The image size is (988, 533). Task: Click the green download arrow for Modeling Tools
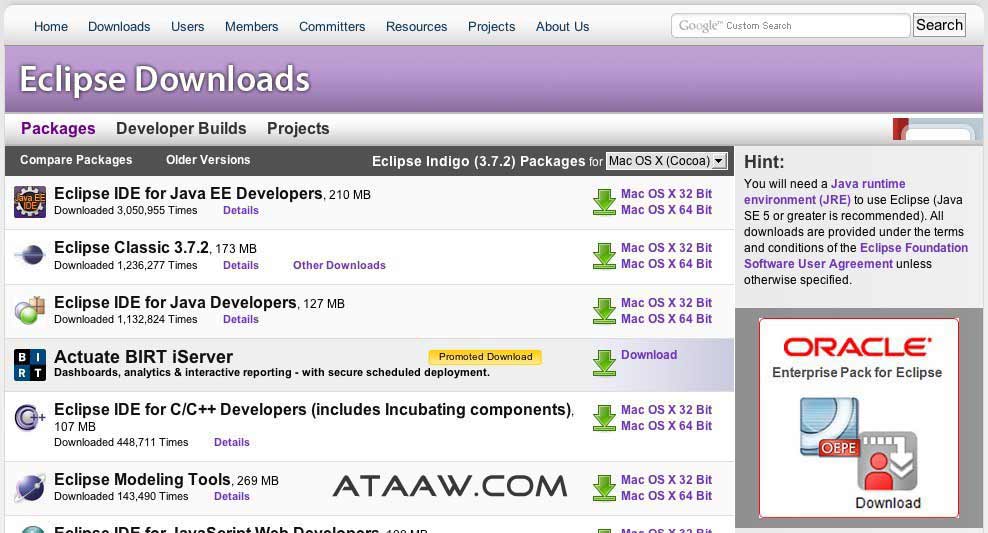(x=604, y=488)
